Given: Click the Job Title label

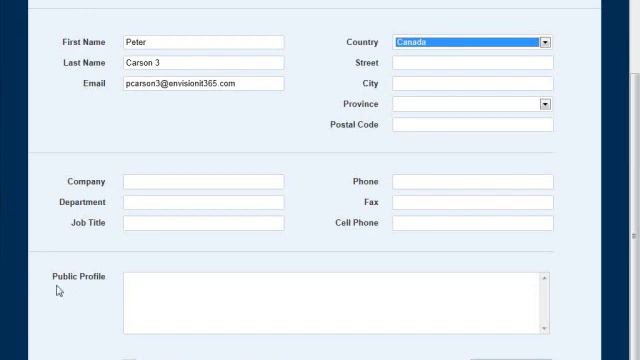Looking at the screenshot, I should tap(88, 223).
